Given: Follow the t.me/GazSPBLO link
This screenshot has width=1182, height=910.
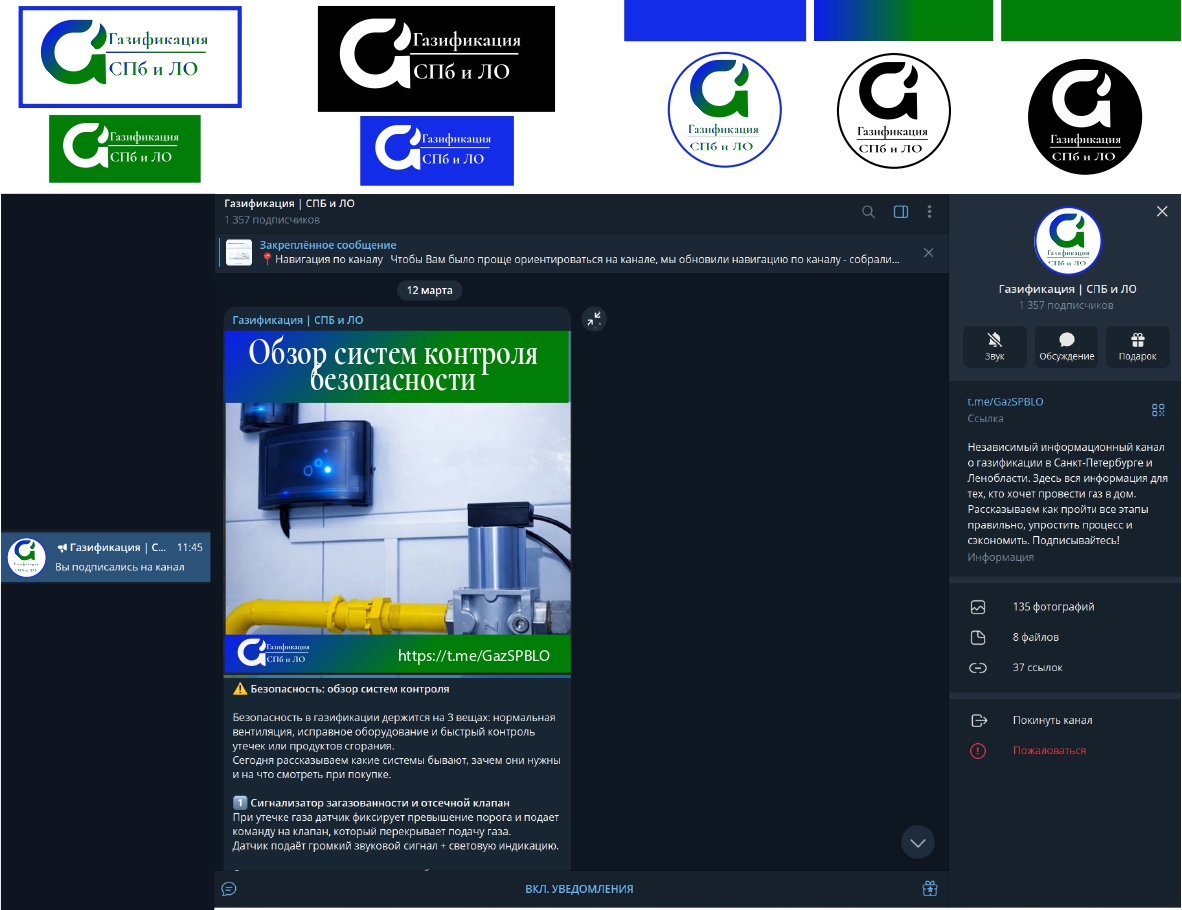Looking at the screenshot, I should click(1006, 402).
